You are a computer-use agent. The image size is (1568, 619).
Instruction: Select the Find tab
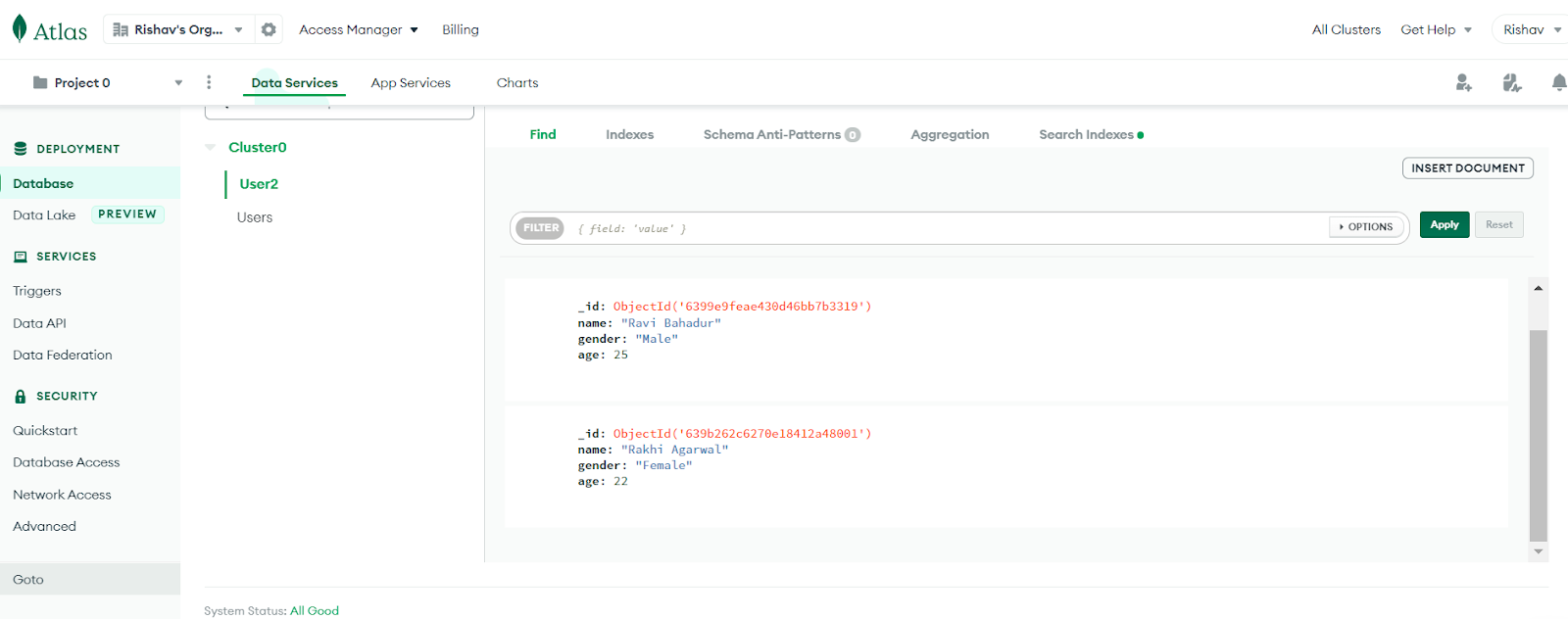point(543,134)
